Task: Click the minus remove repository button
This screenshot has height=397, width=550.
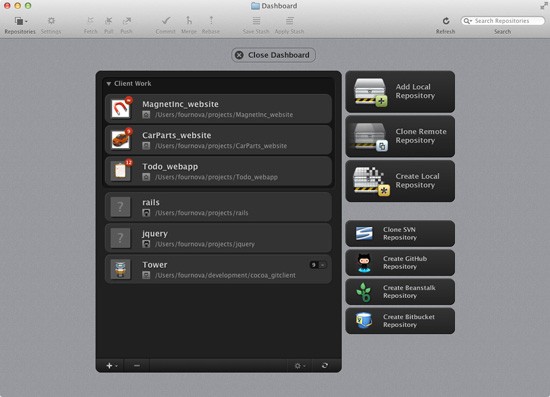Action: (x=137, y=365)
